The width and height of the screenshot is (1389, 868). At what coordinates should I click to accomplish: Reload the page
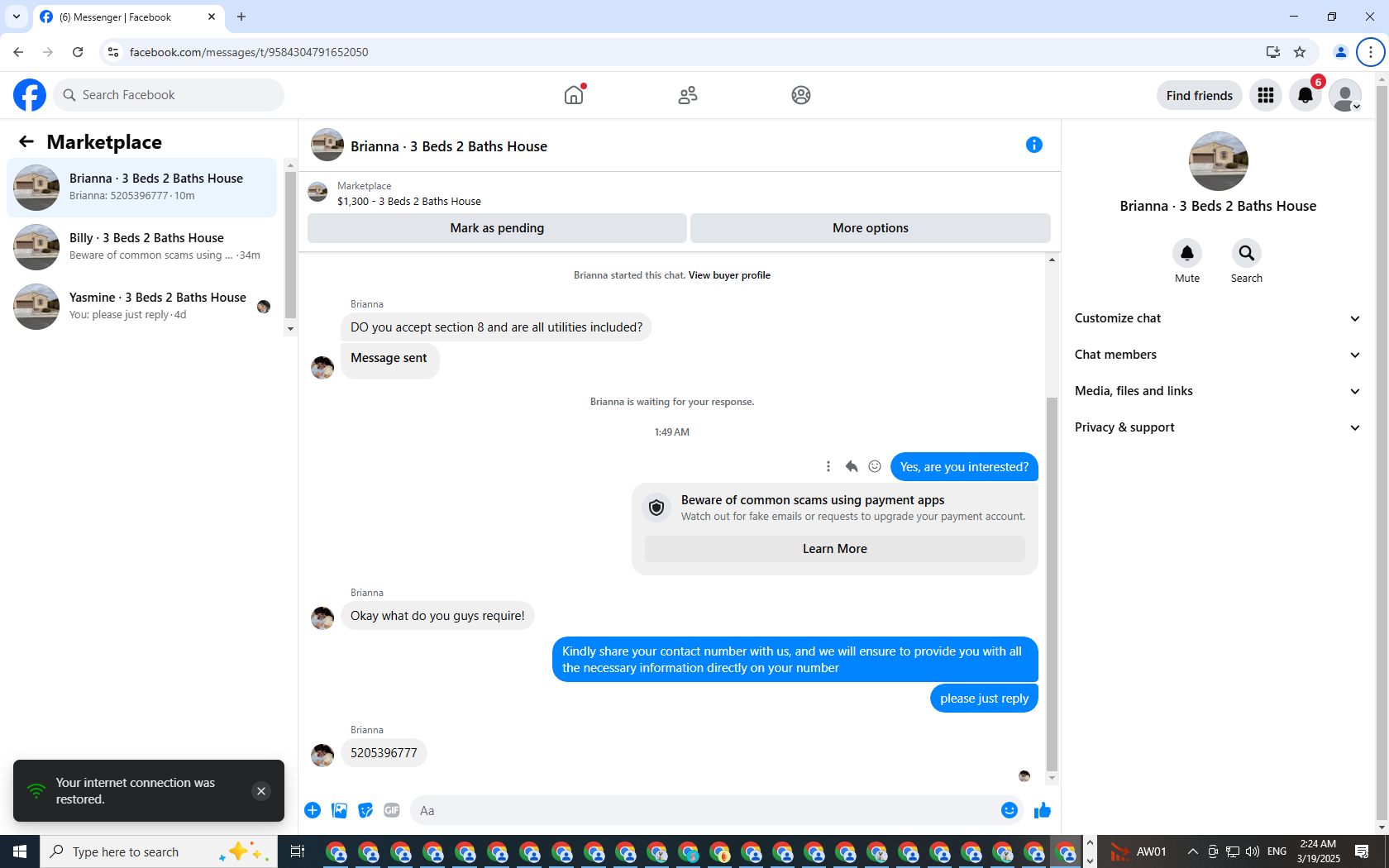click(x=78, y=52)
